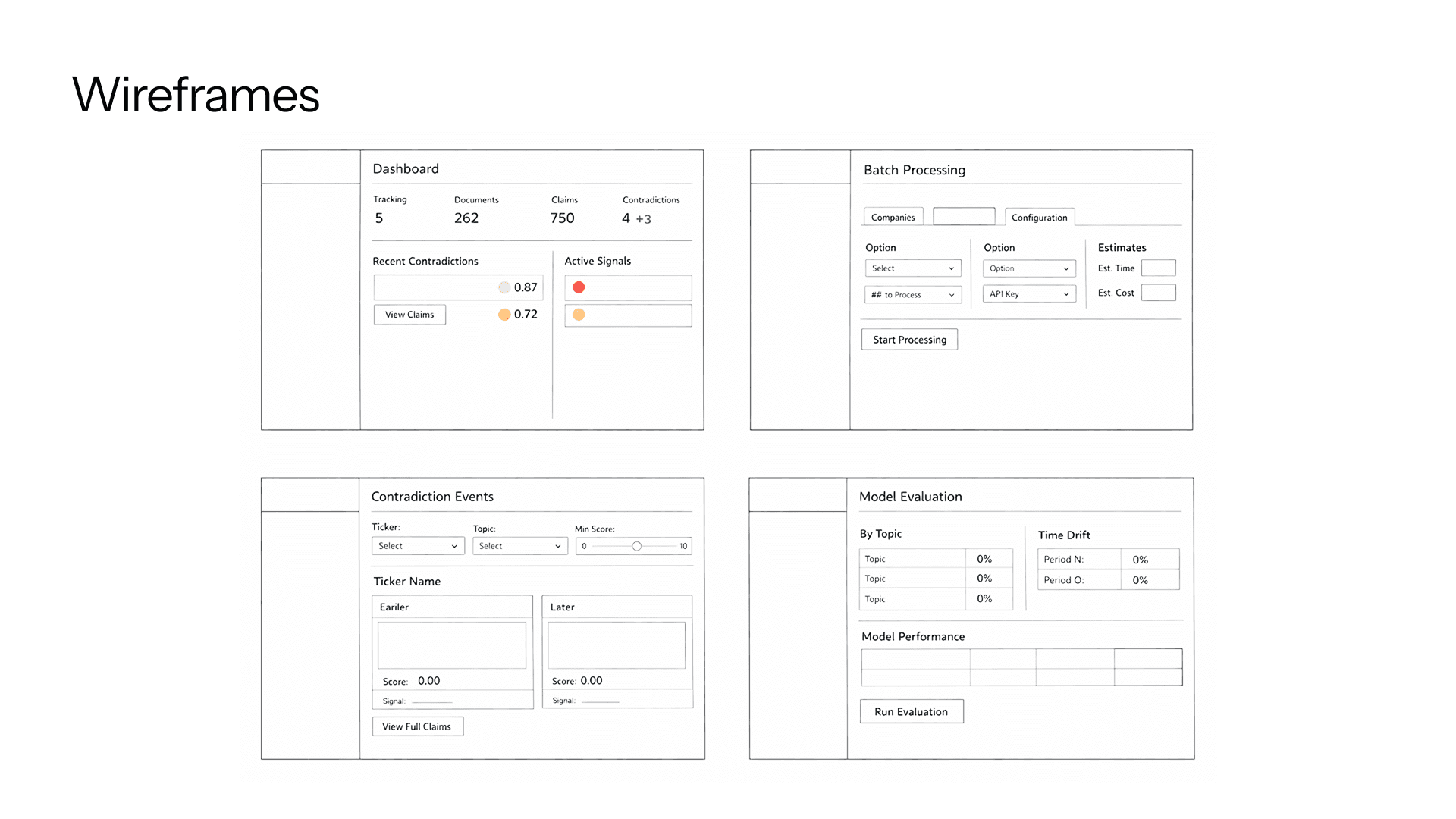Switch to the Companies tab

(x=893, y=218)
